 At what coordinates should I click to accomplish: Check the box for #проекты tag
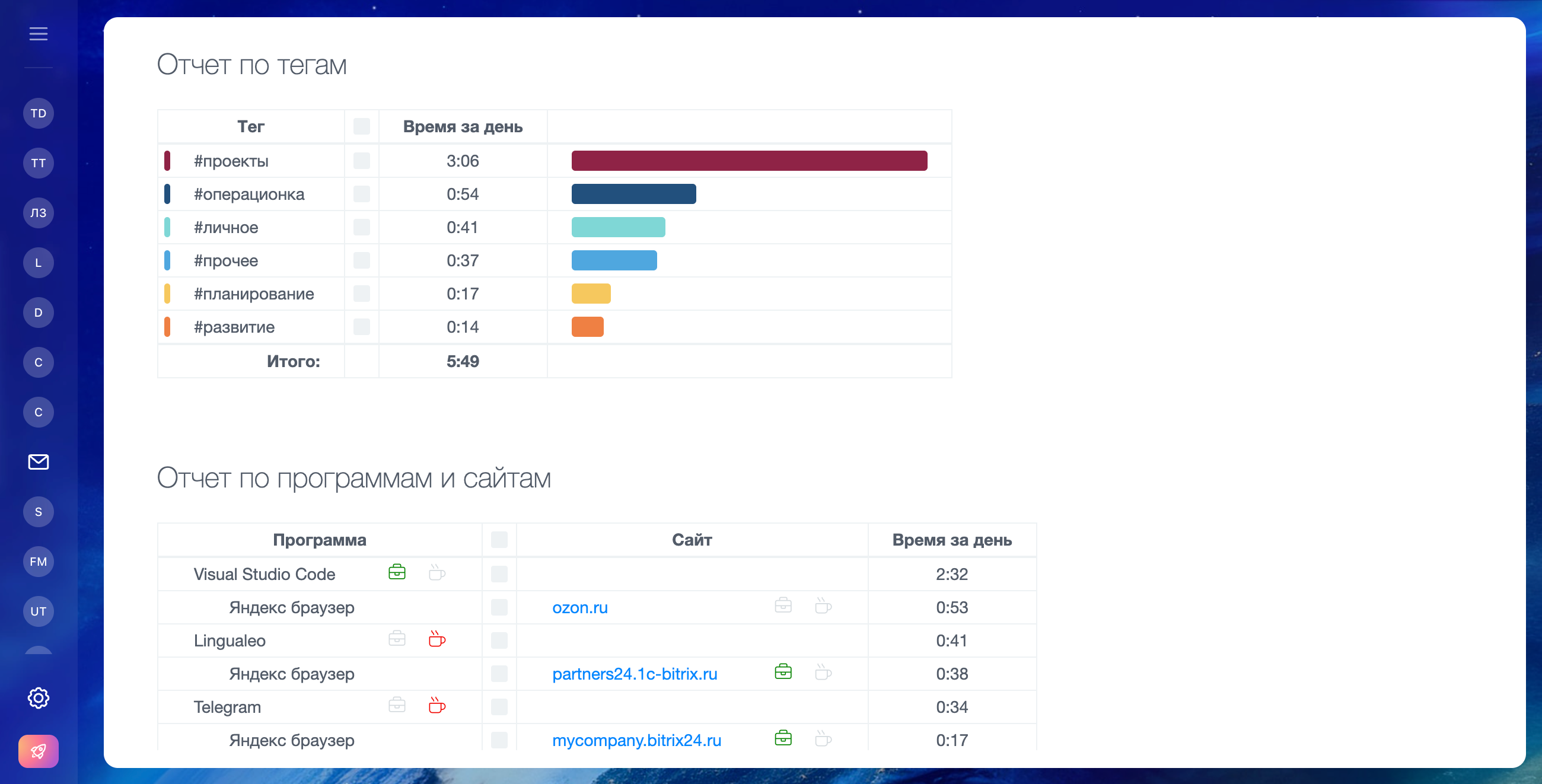click(362, 160)
